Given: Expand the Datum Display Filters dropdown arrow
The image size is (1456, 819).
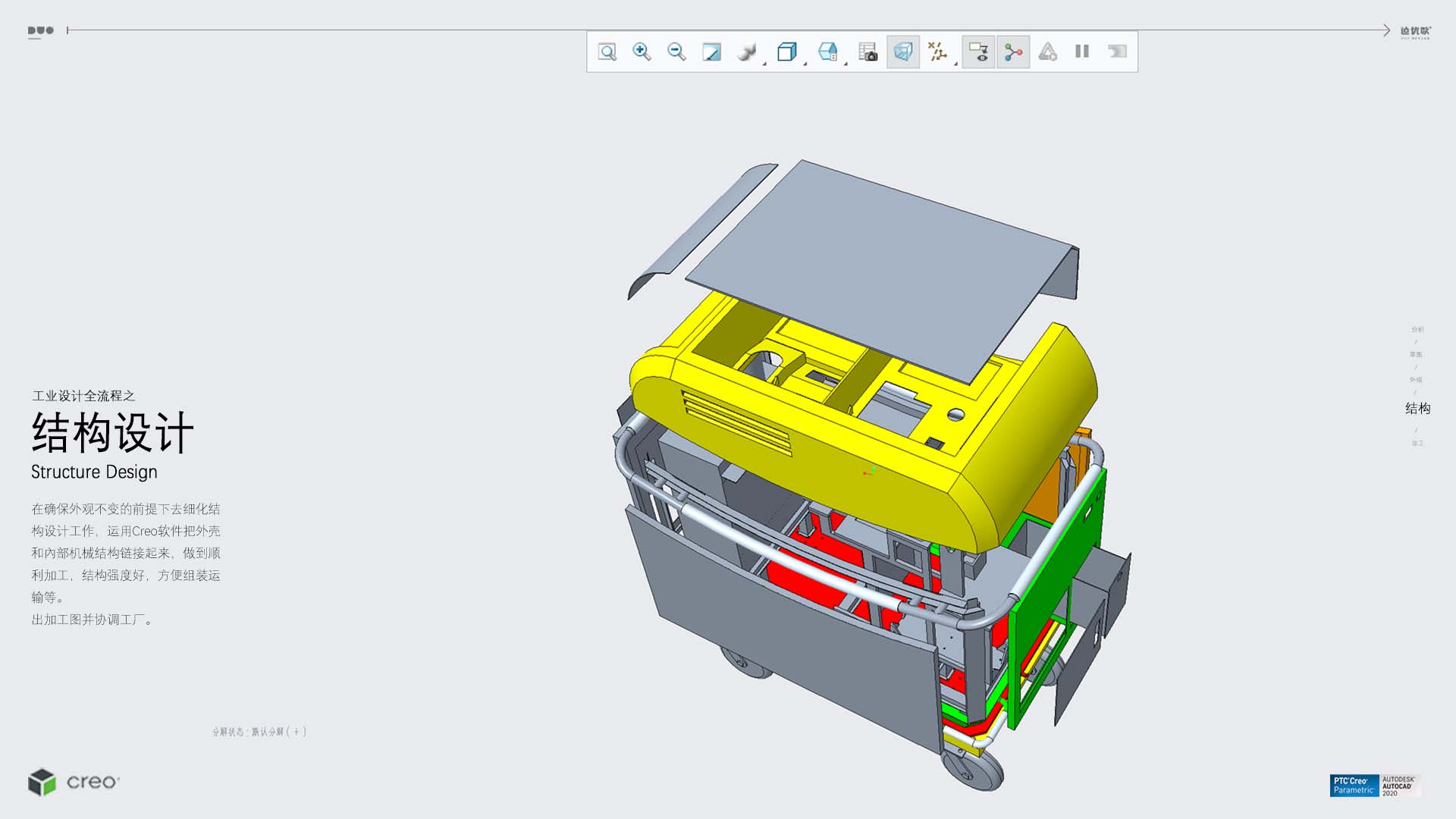Looking at the screenshot, I should pos(955,64).
